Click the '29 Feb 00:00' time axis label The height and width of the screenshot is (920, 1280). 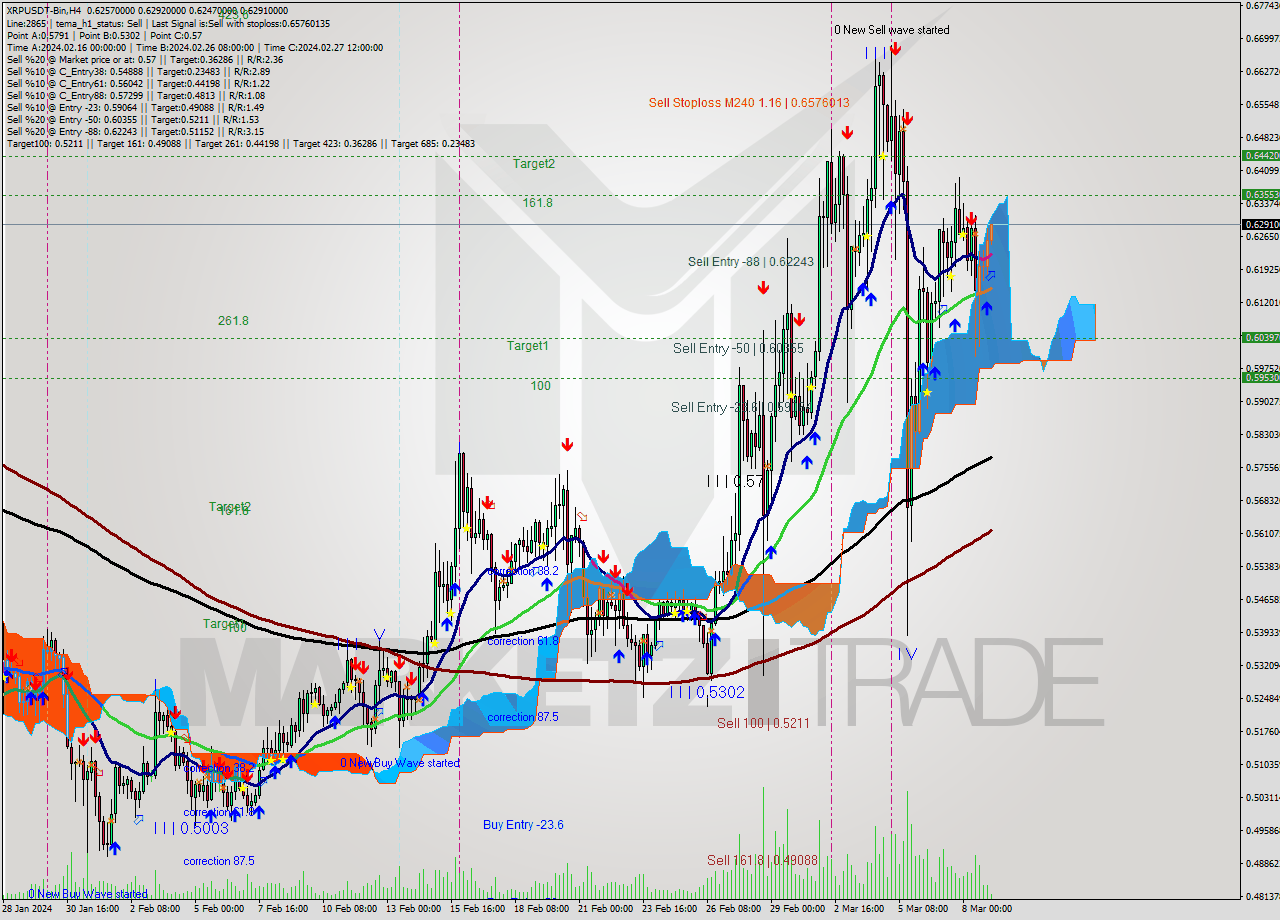click(798, 909)
